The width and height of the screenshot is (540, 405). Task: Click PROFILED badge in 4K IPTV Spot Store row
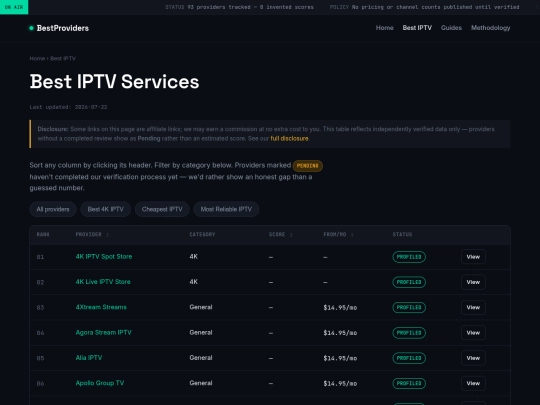point(409,257)
